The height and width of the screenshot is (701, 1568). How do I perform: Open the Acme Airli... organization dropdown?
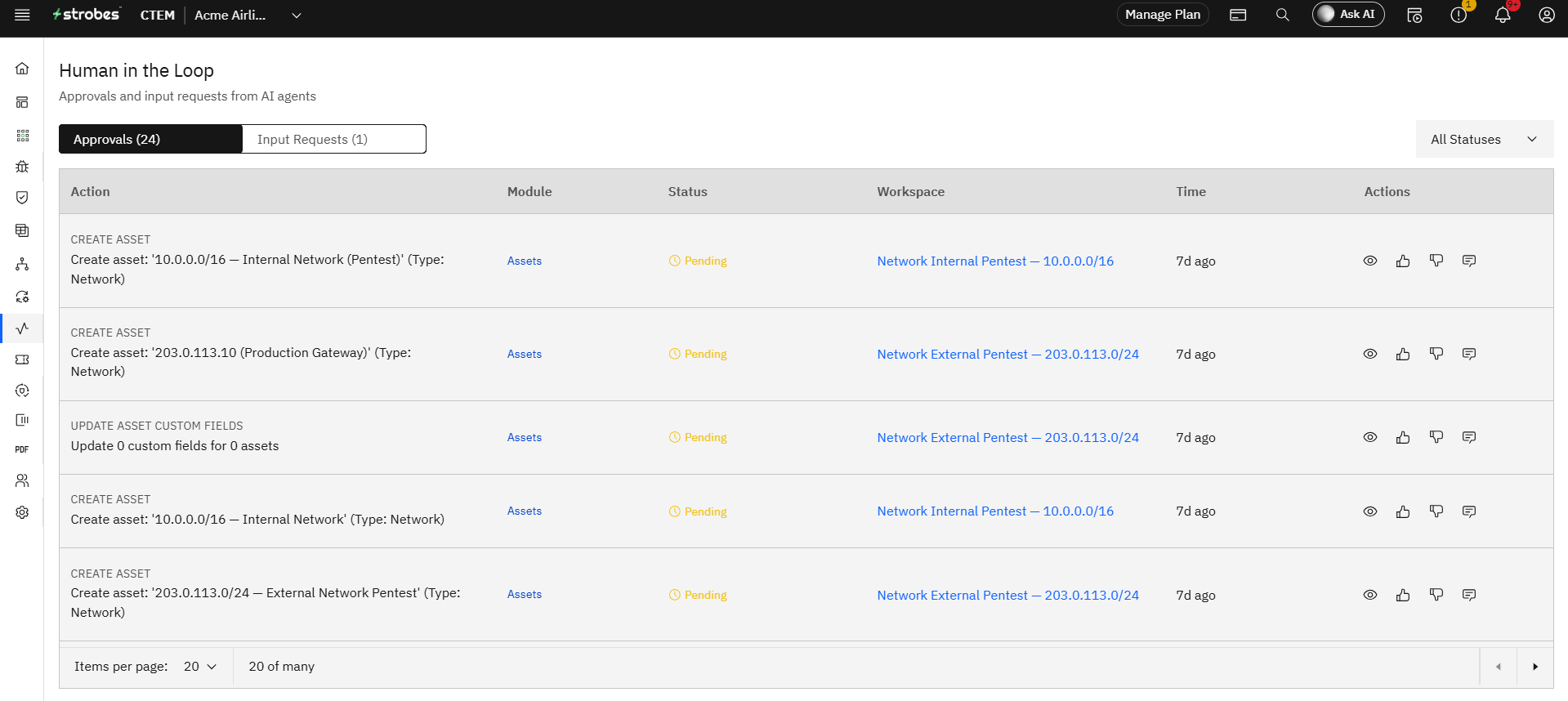pyautogui.click(x=248, y=15)
